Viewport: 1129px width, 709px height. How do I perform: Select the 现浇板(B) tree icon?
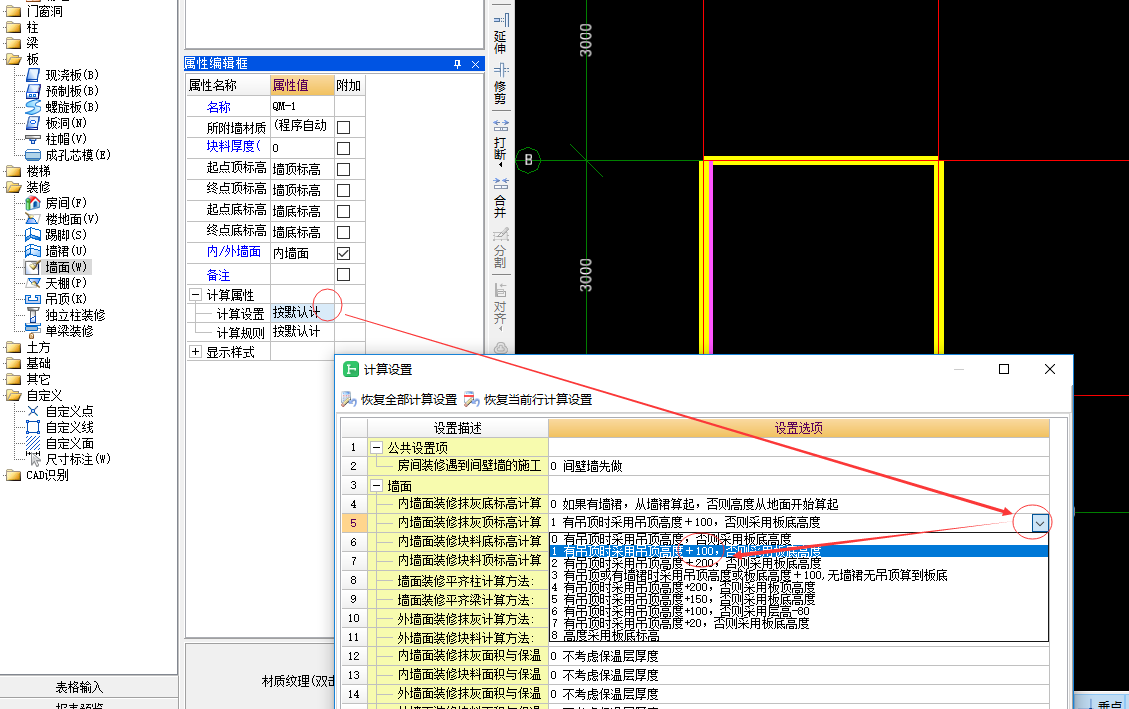click(33, 75)
